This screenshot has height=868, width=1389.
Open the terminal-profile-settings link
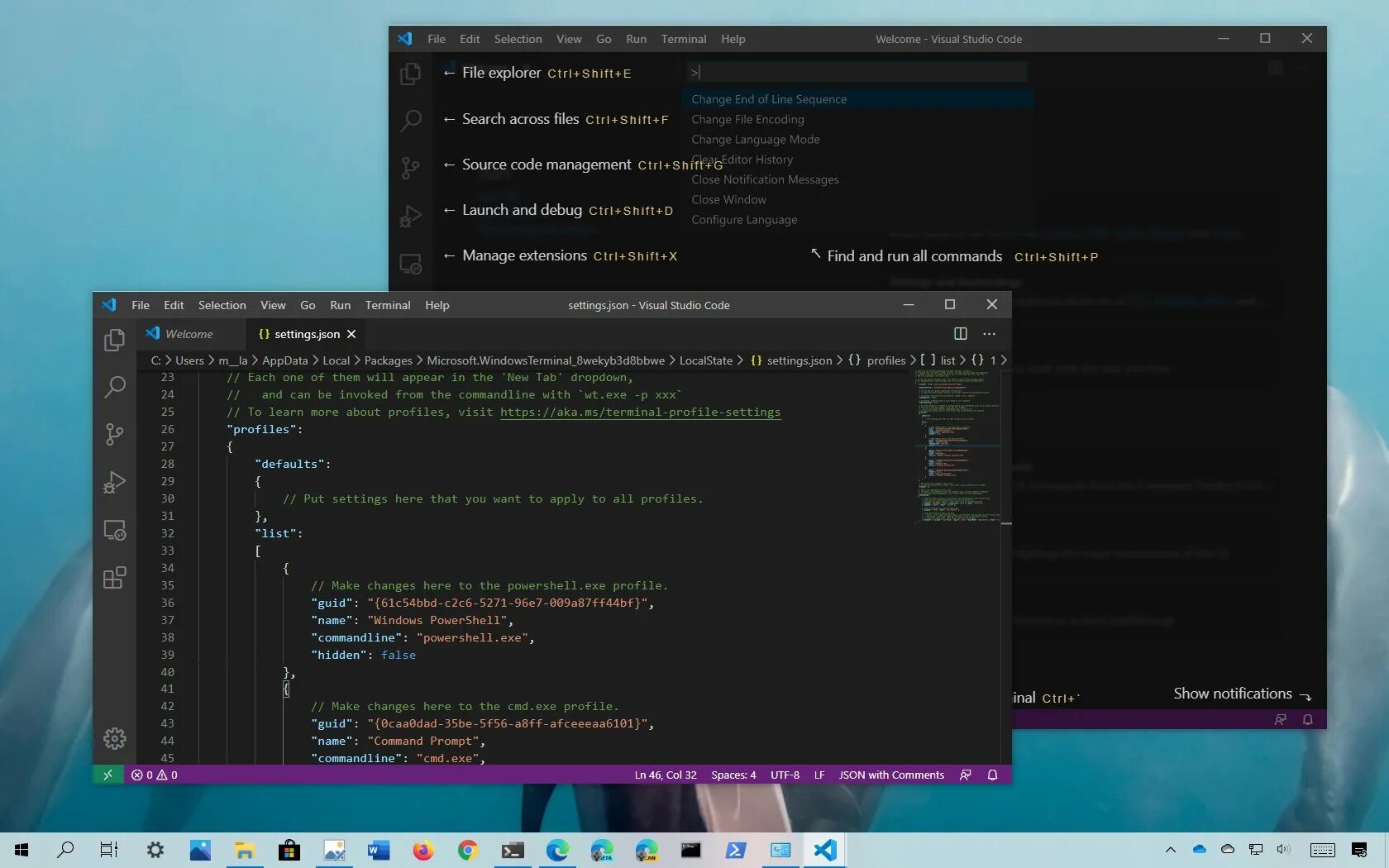(x=641, y=412)
